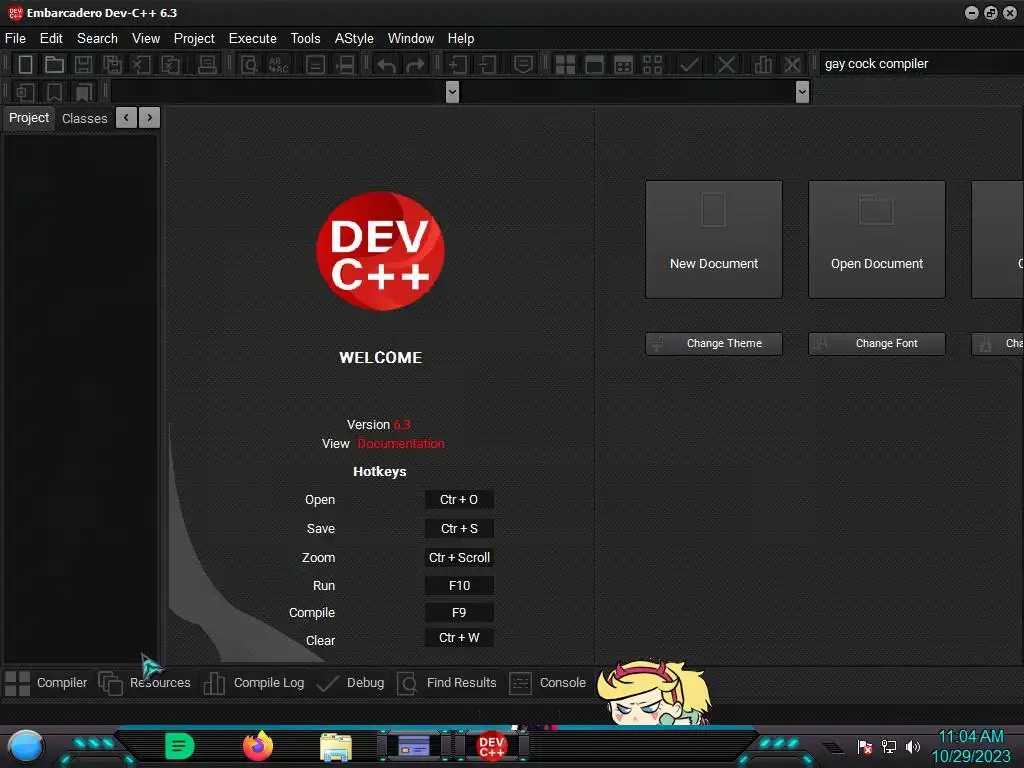Open the Window menu
Screen dimensions: 1024x768
tap(411, 39)
